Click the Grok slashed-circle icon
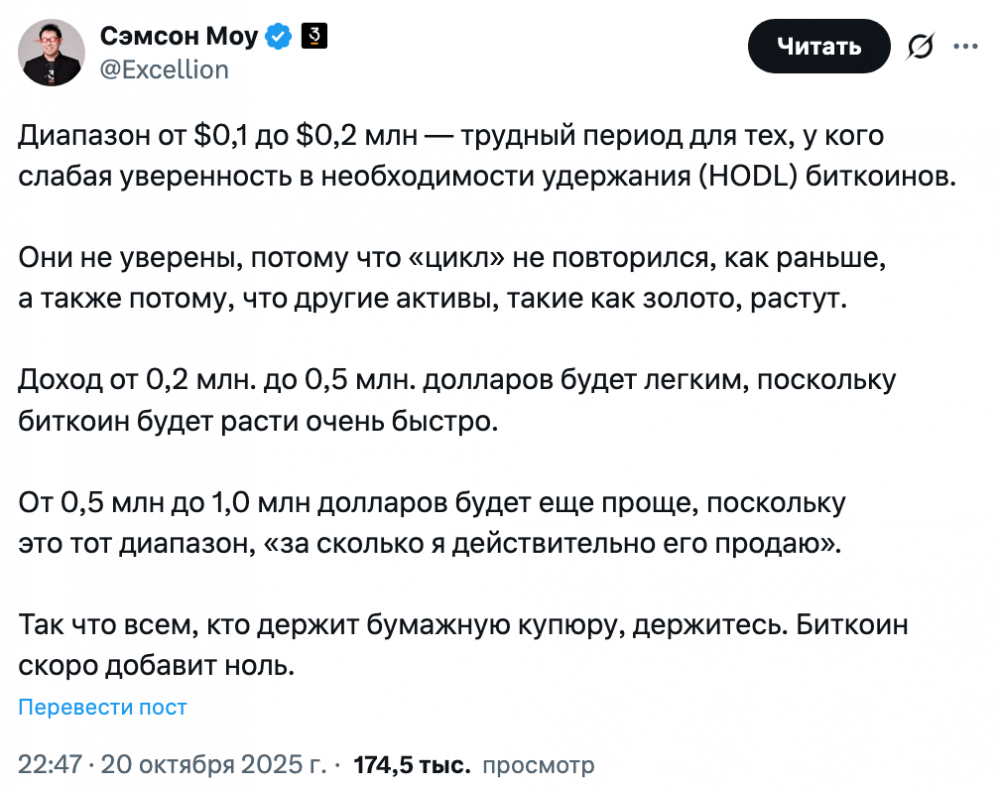Viewport: 1000px width, 791px height. point(919,46)
